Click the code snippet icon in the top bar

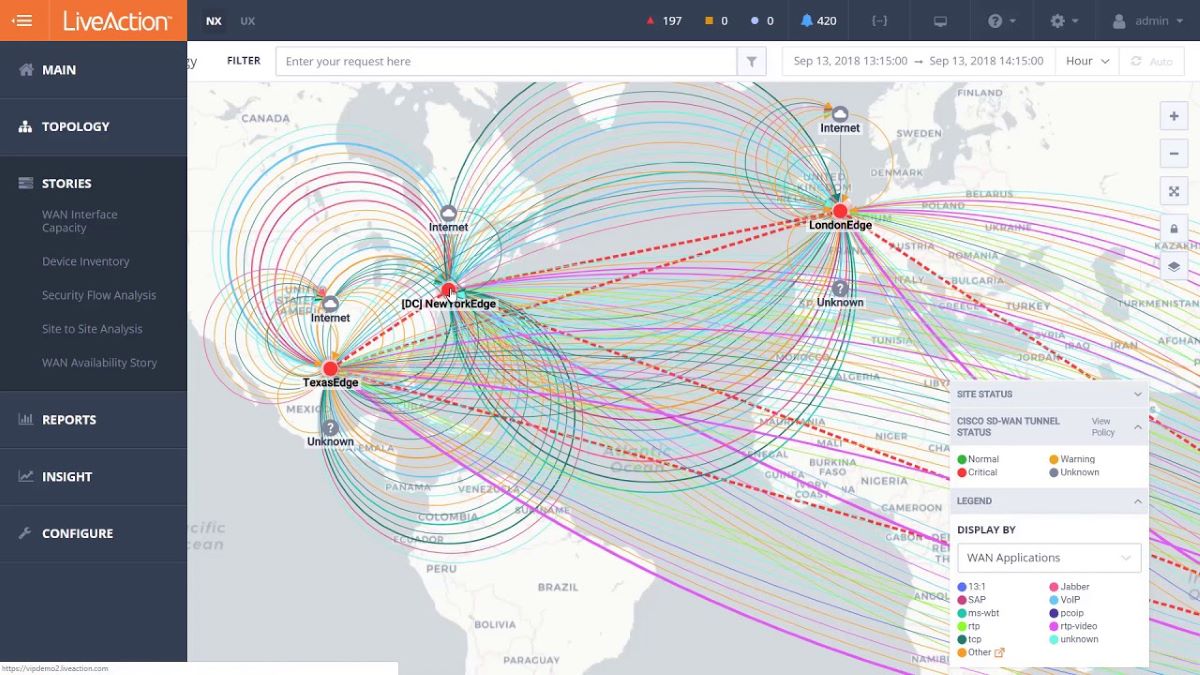click(x=878, y=20)
